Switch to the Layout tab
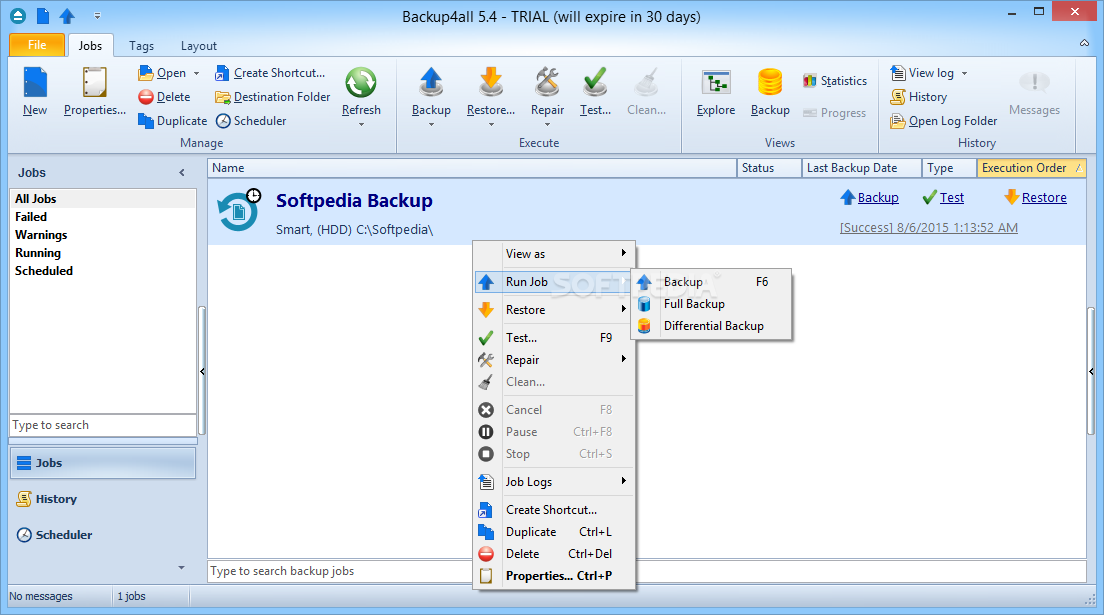Screen dimensions: 1104x615 pos(199,46)
